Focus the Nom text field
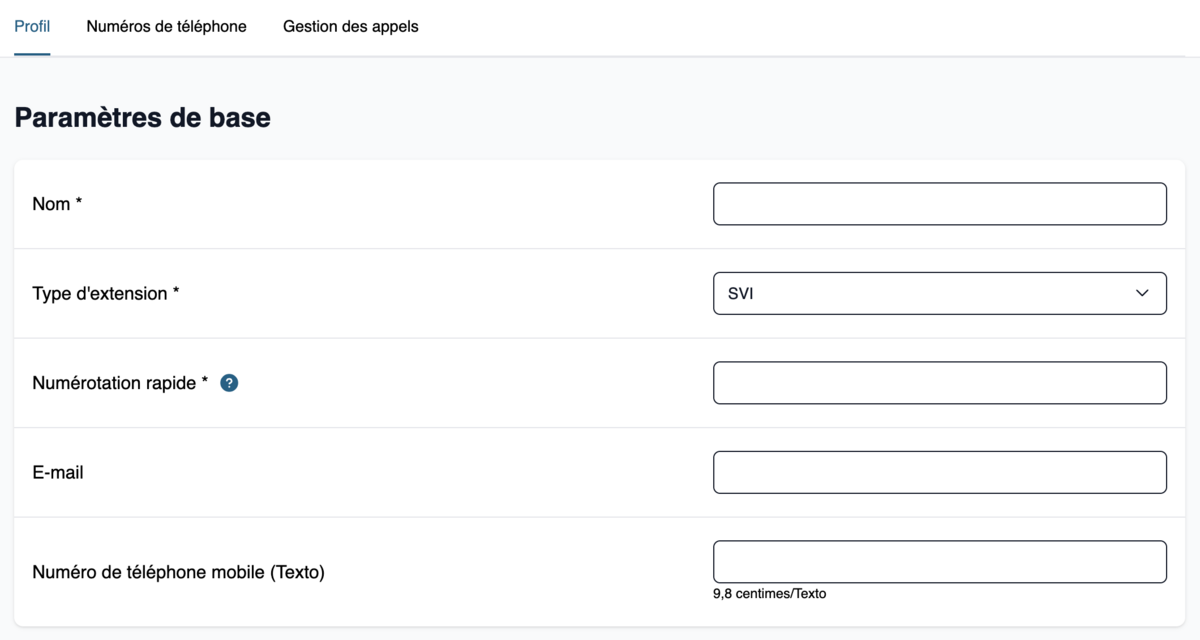 939,204
